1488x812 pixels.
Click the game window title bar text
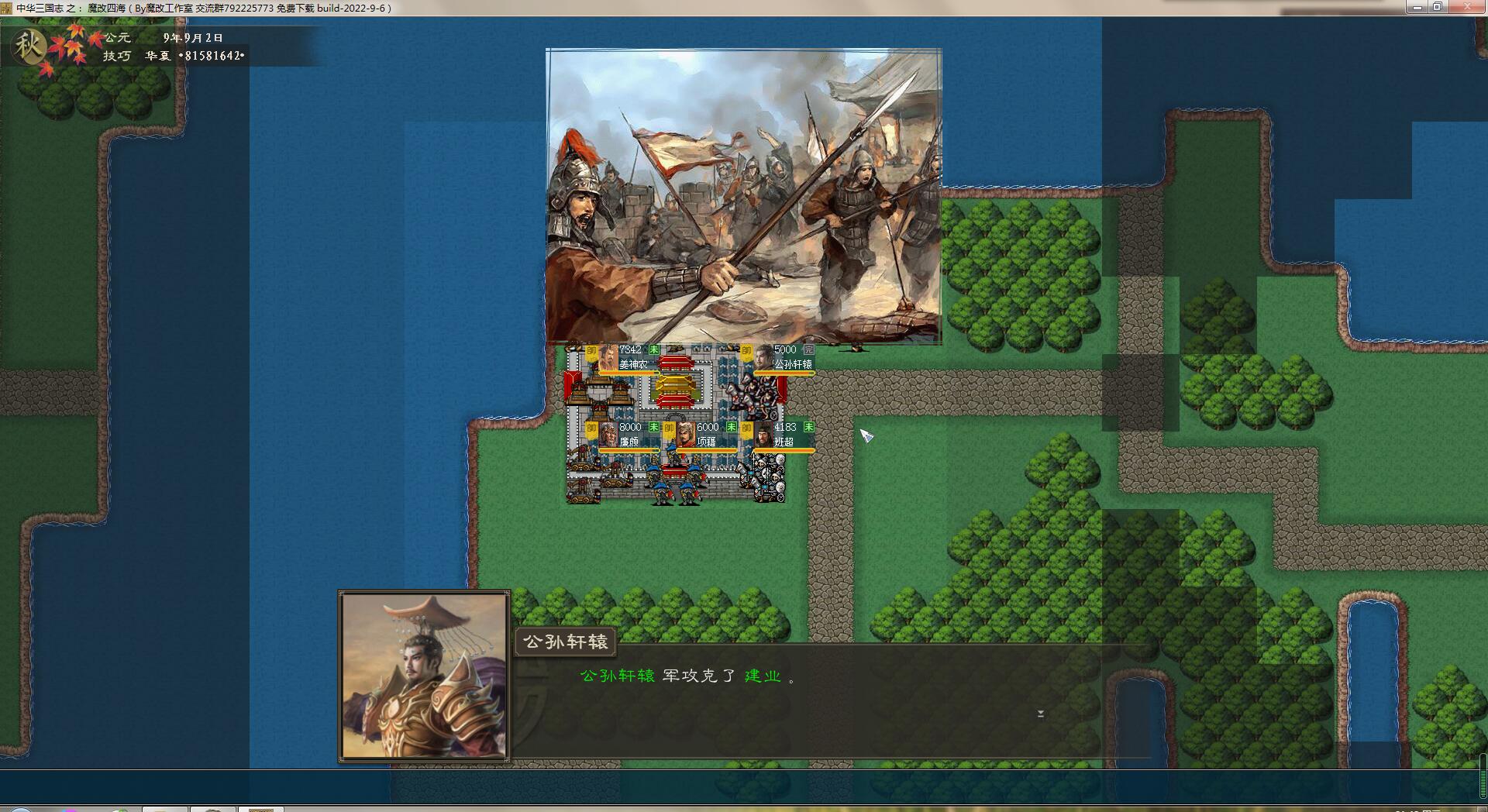pyautogui.click(x=204, y=8)
